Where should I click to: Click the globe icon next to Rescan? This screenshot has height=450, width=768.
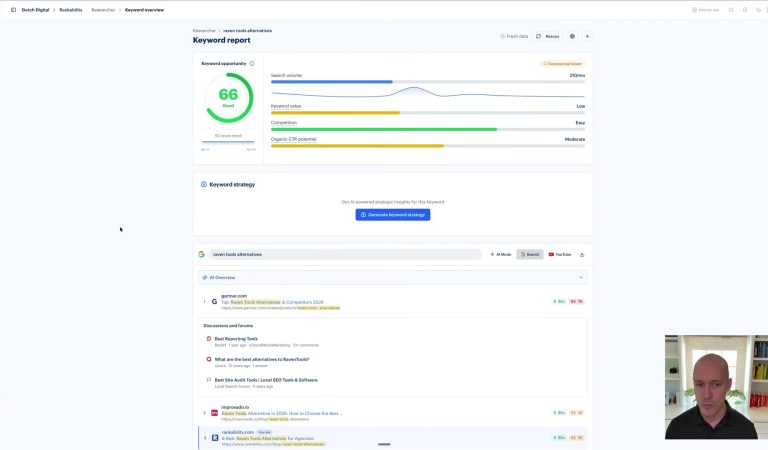(x=572, y=36)
